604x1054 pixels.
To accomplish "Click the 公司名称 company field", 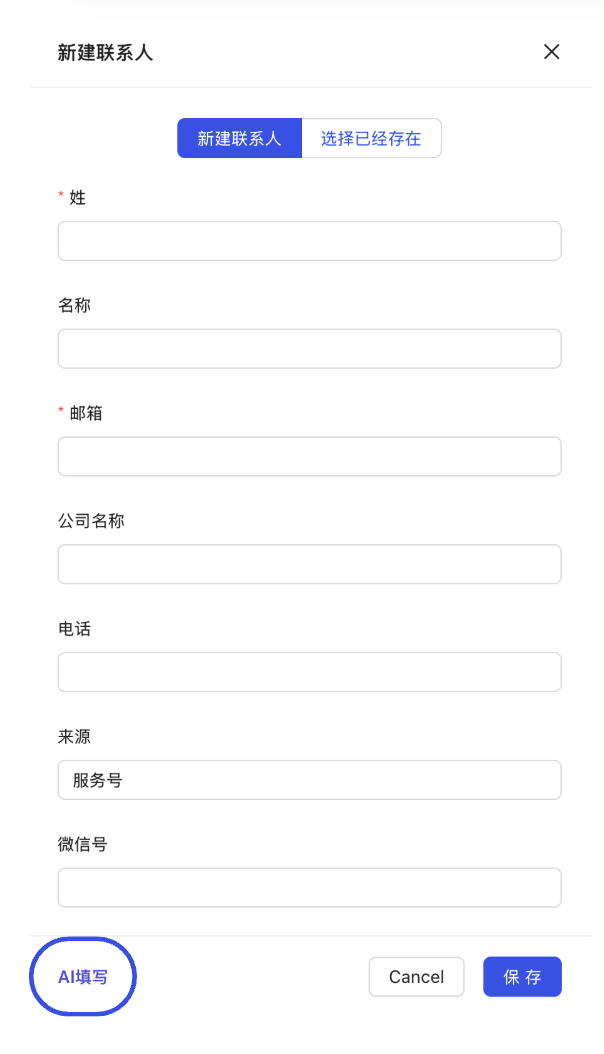I will point(309,564).
